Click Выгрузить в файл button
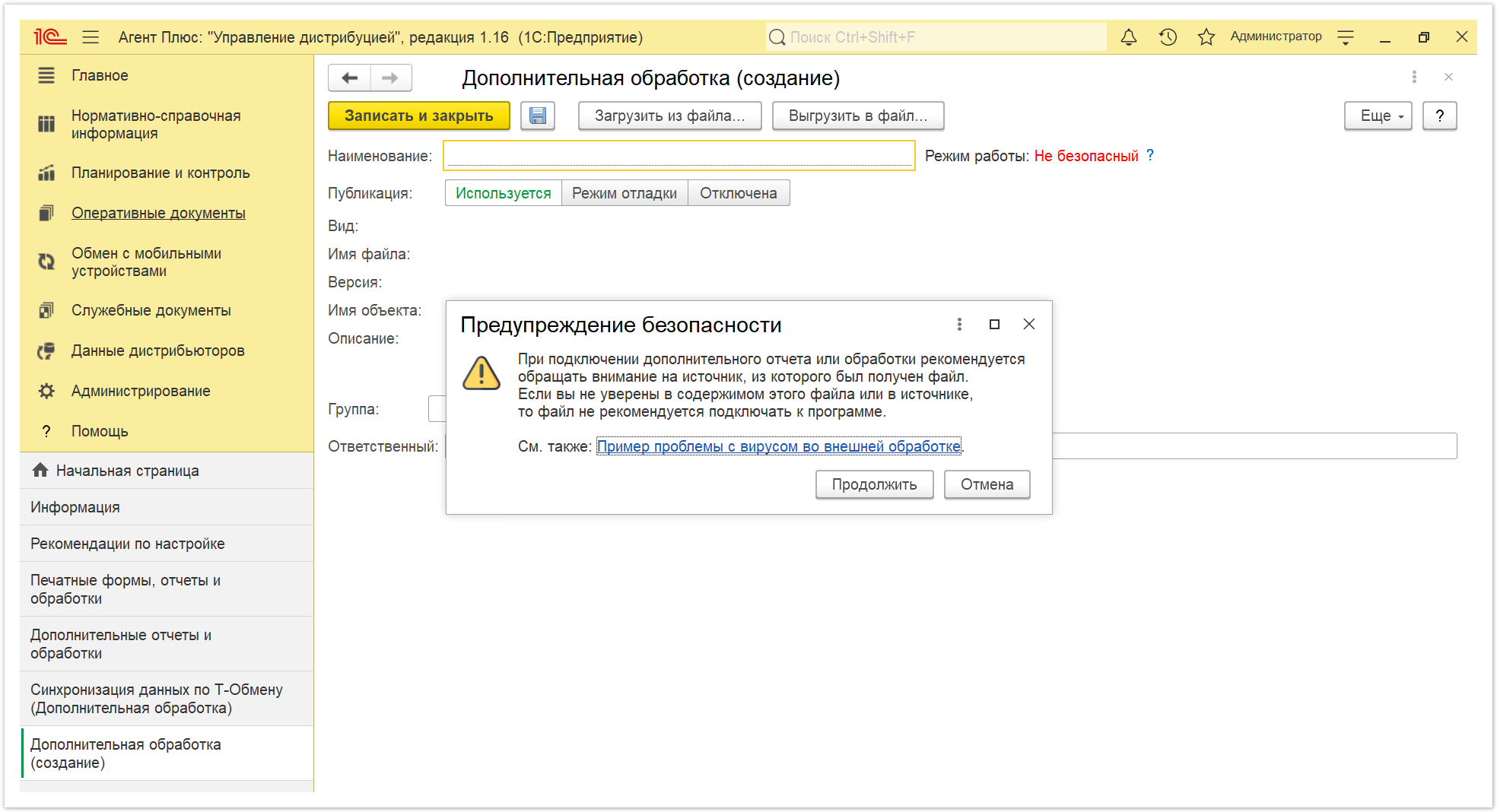The width and height of the screenshot is (1497, 812). [858, 116]
